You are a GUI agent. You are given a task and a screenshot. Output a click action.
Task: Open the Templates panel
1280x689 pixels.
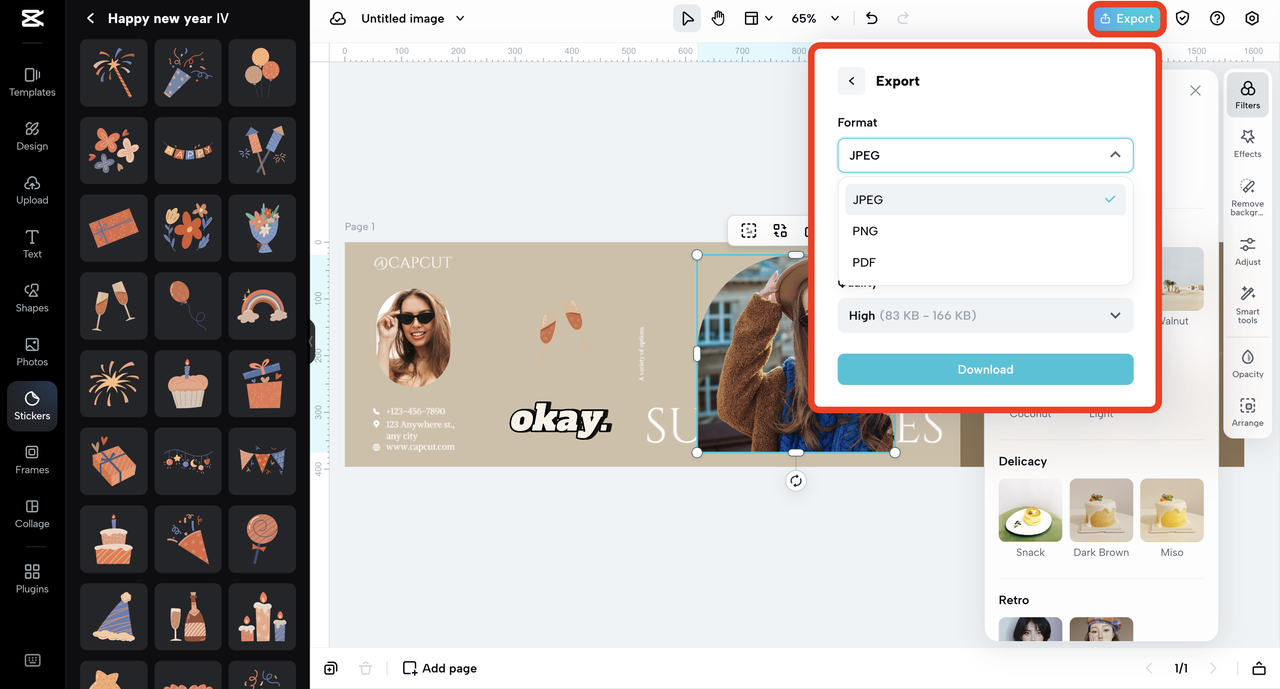[x=32, y=81]
